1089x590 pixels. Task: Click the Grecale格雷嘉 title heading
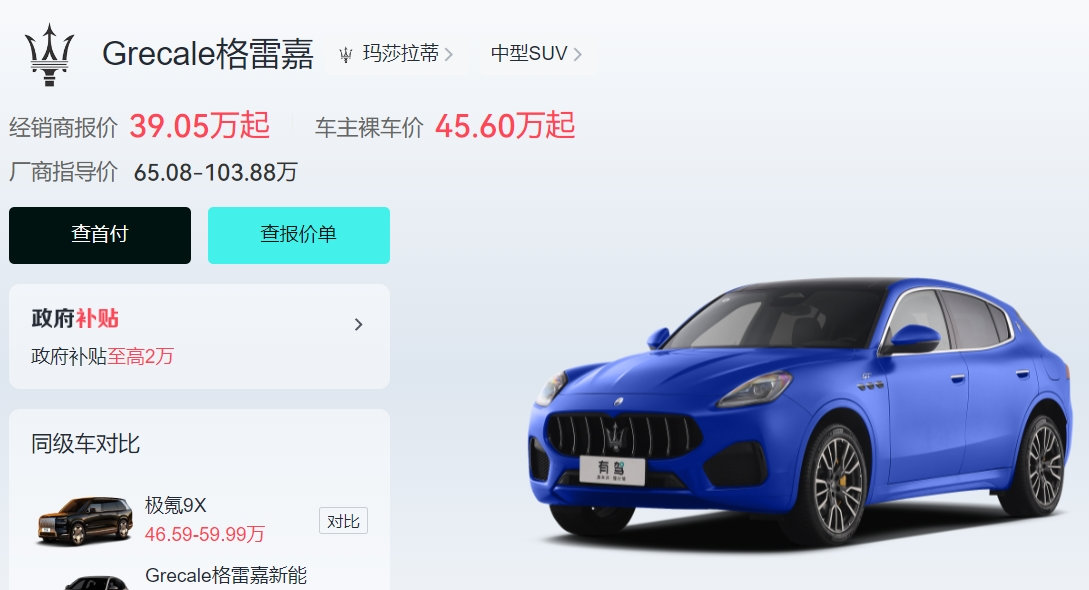pyautogui.click(x=208, y=53)
